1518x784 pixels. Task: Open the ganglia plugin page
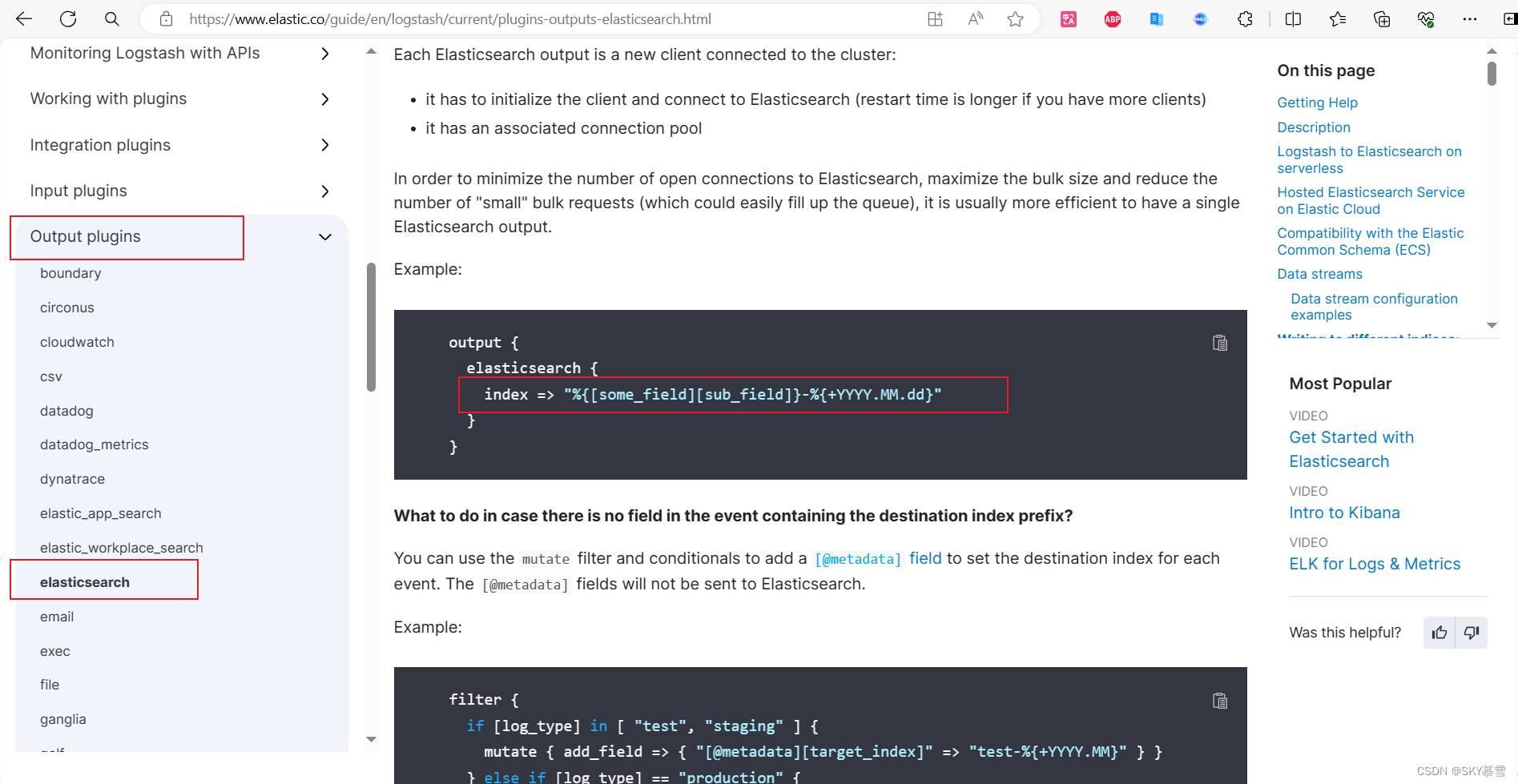tap(63, 719)
